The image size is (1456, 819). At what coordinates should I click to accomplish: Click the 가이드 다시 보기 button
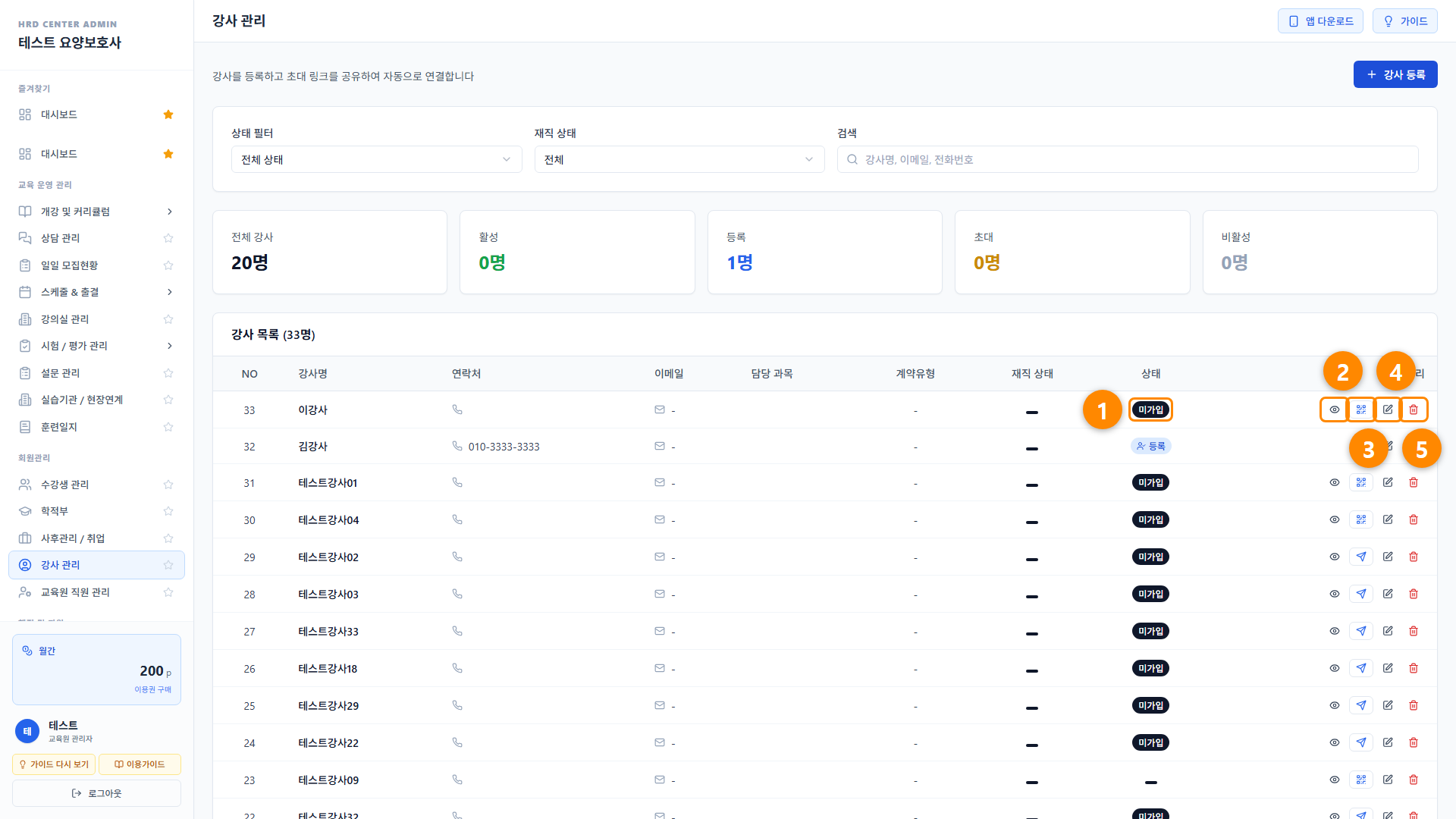coord(54,764)
